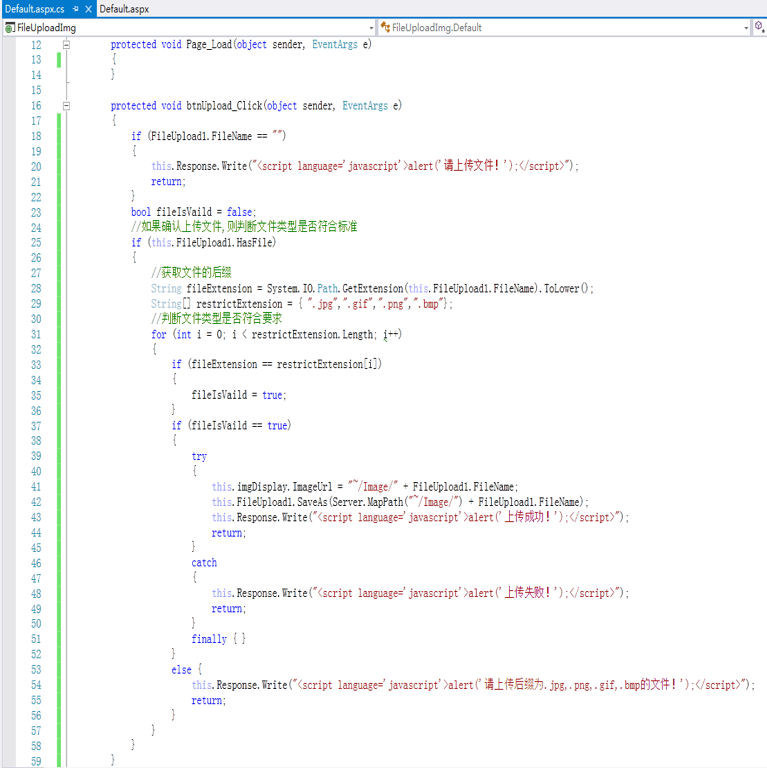Viewport: 767px width, 768px height.
Task: Click the 'catch' keyword in code
Action: (204, 563)
